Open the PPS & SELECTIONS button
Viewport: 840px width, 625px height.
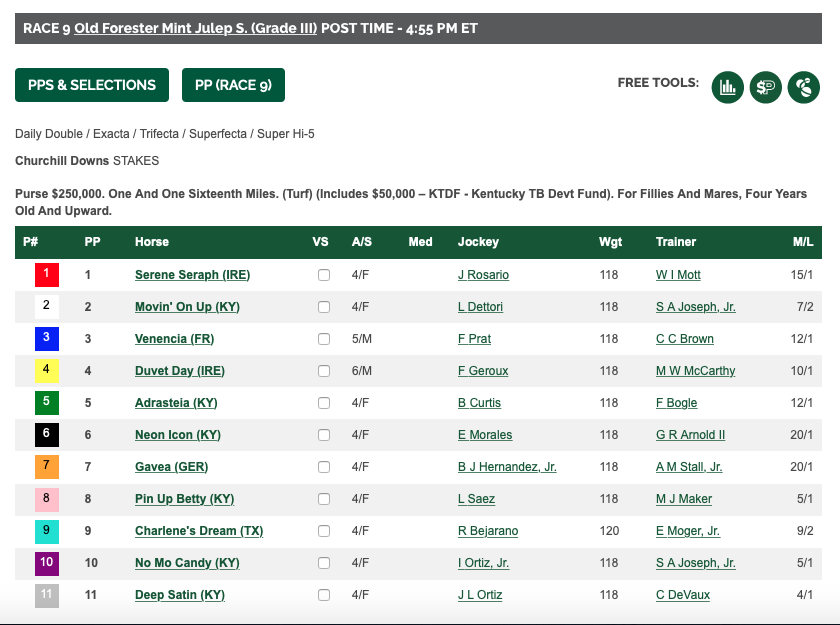[92, 85]
